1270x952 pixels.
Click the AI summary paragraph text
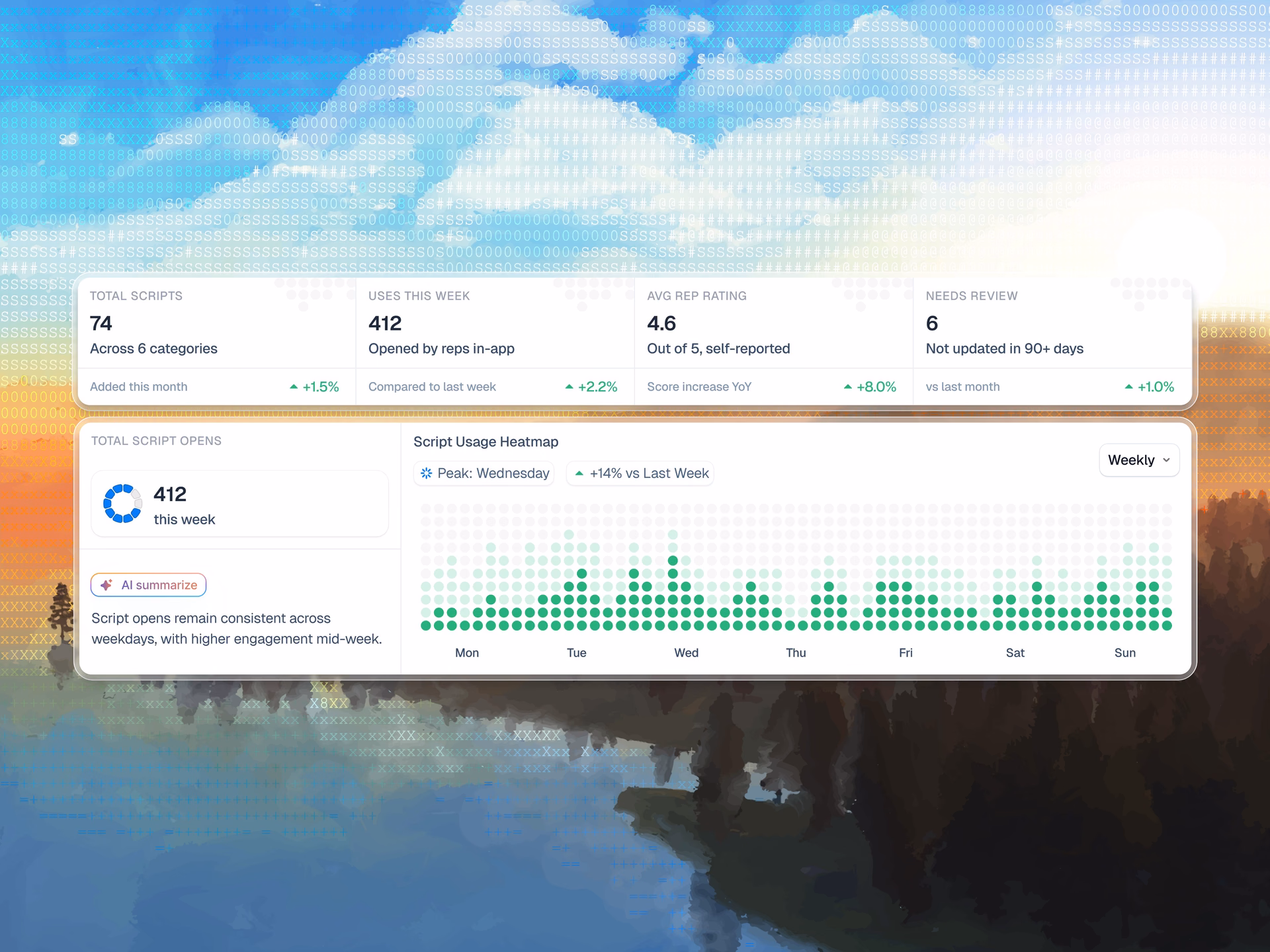click(x=237, y=629)
